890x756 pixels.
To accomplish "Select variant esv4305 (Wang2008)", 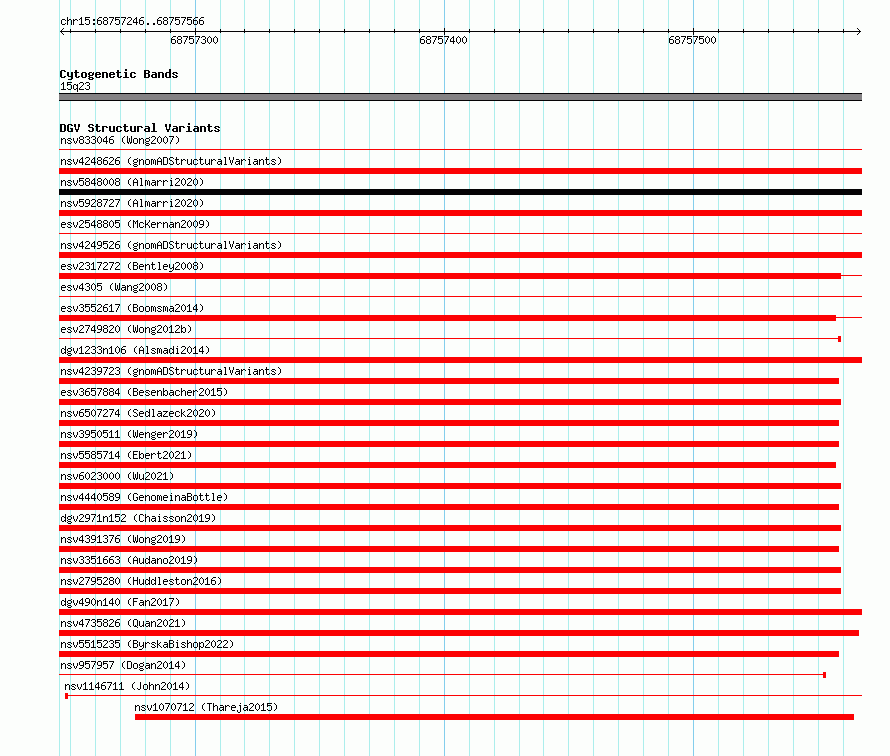I will click(114, 287).
